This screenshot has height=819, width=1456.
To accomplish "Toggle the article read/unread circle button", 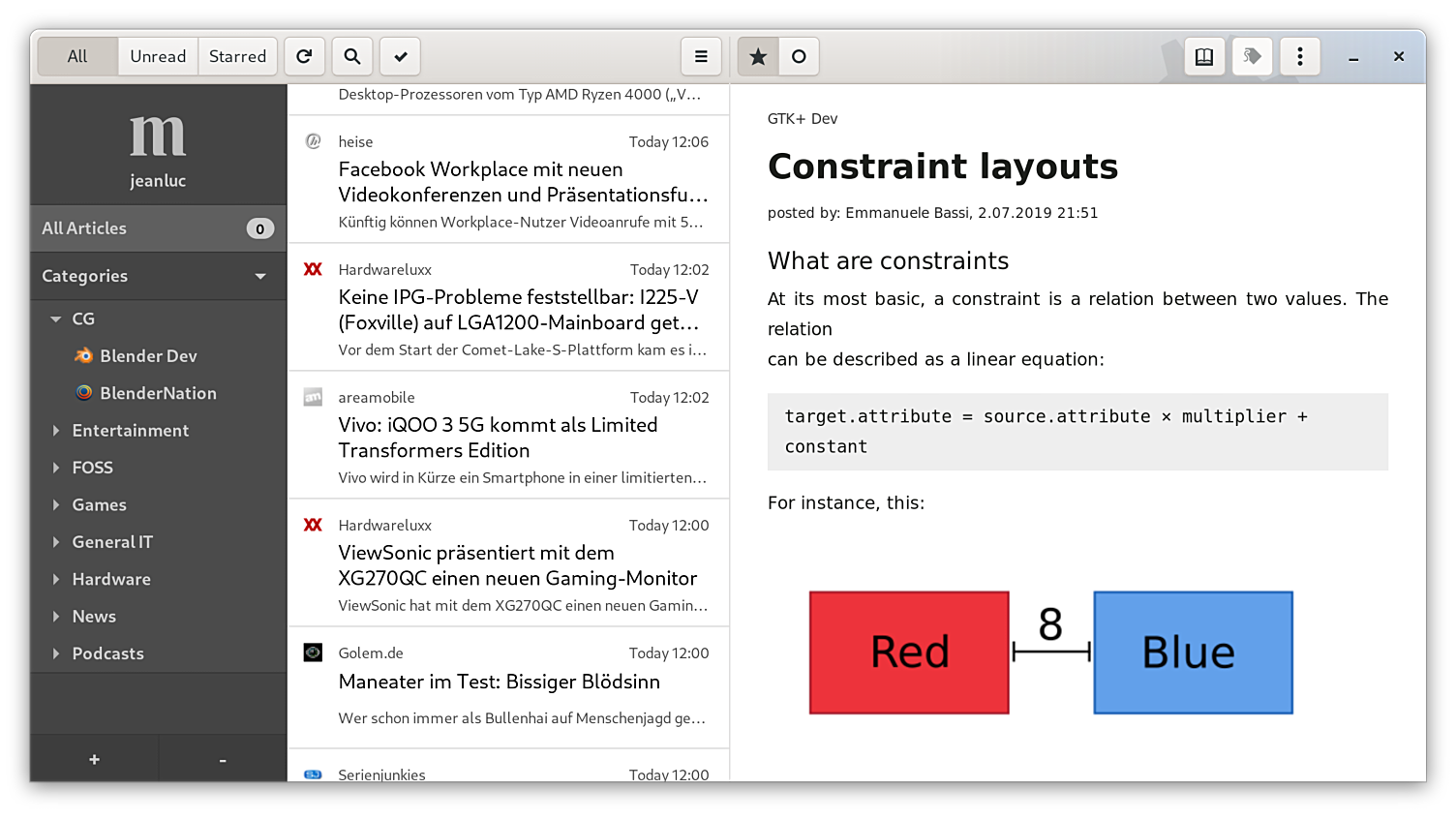I will coord(799,56).
